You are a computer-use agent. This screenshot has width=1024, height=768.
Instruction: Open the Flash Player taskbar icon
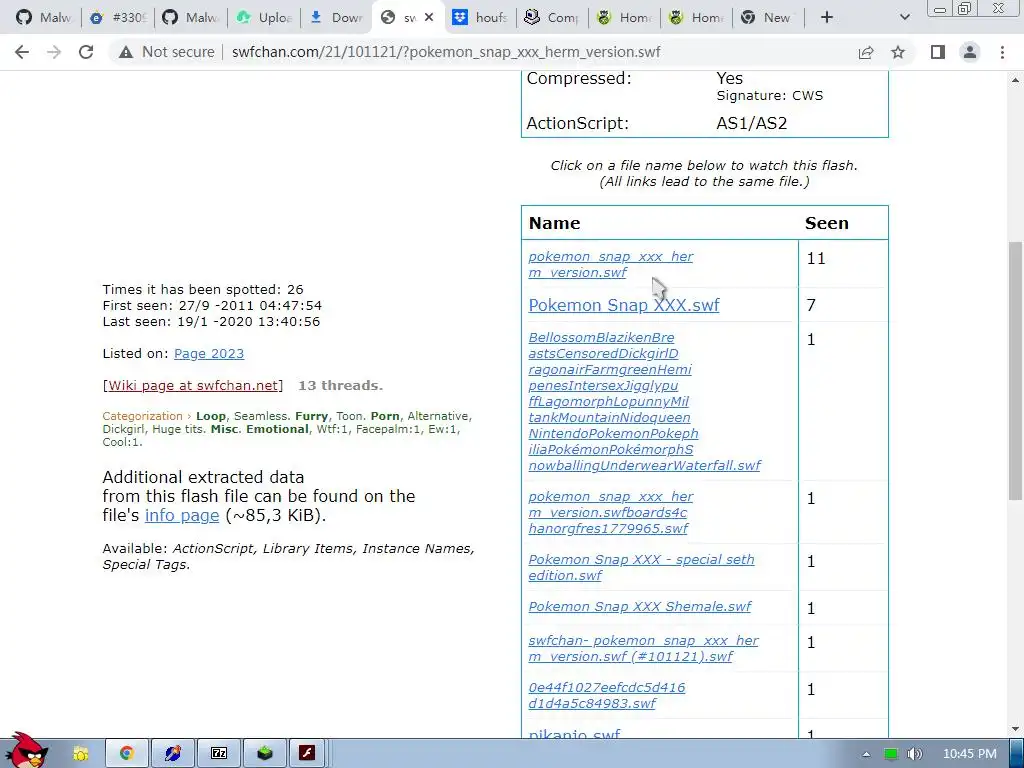[x=307, y=754]
